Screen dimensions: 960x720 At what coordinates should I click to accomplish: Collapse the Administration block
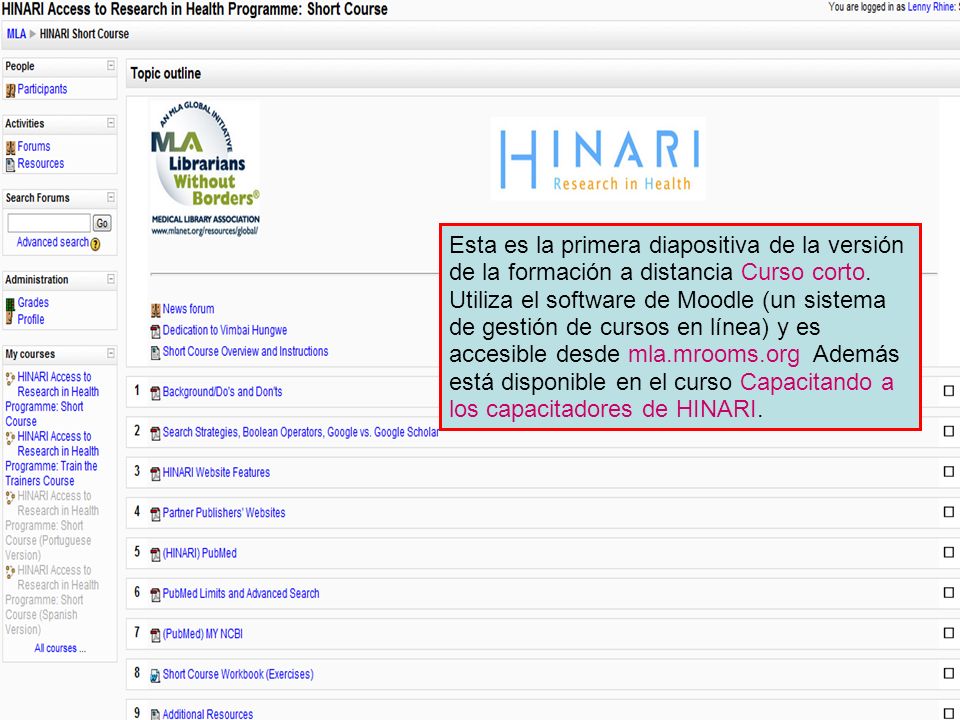(111, 279)
